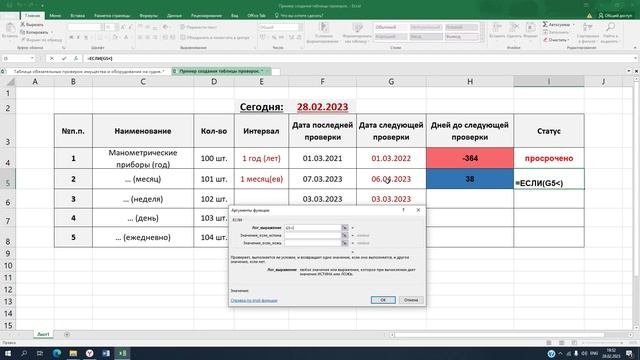Click Отмена in function arguments dialog
This screenshot has width=640, height=360.
point(411,300)
